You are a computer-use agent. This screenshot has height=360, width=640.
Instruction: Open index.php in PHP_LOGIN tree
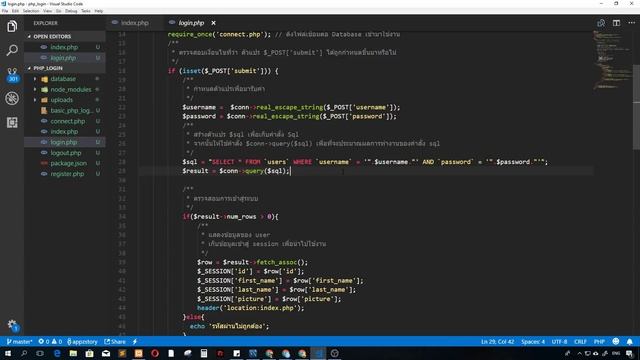tap(65, 132)
